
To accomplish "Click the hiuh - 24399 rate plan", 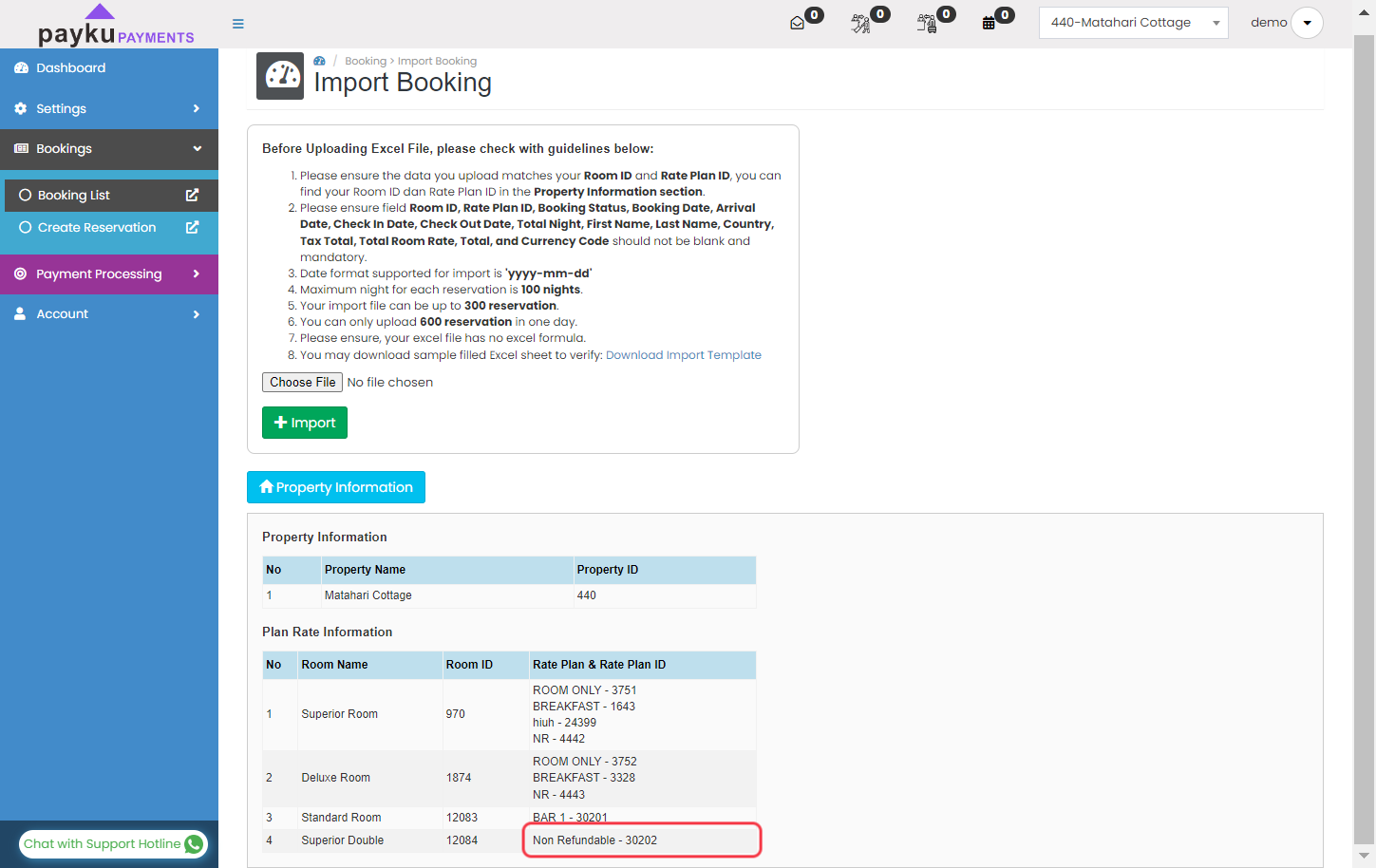I will pos(564,723).
